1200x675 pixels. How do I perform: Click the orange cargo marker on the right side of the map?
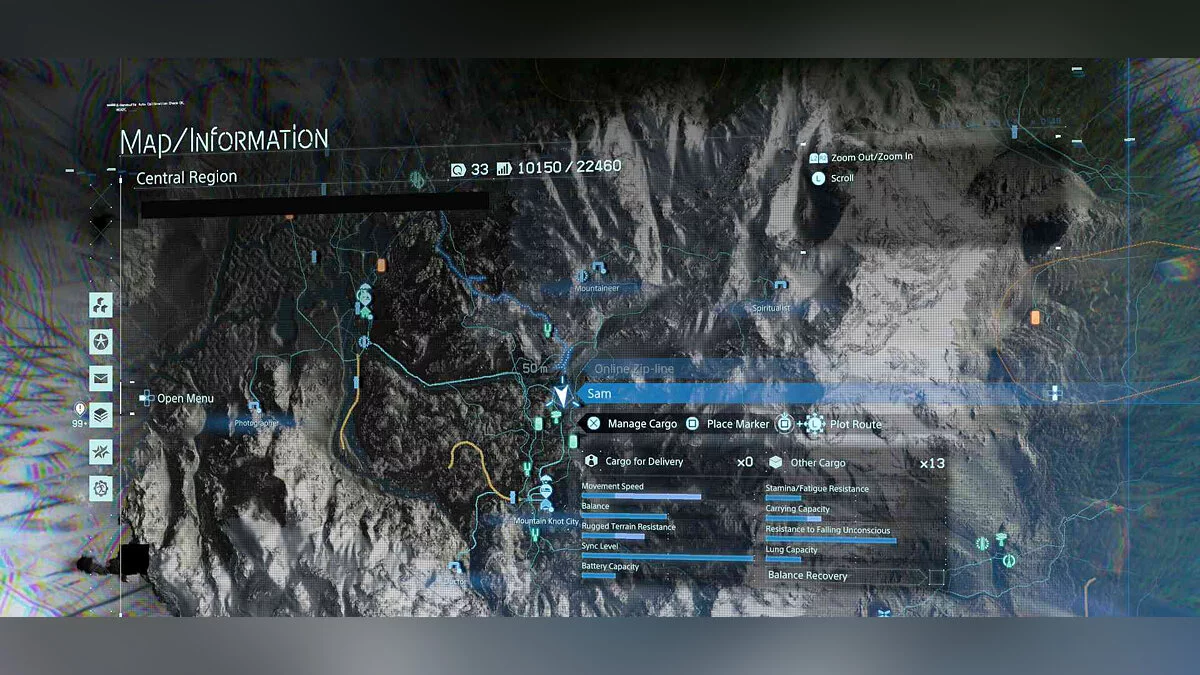pyautogui.click(x=1036, y=317)
